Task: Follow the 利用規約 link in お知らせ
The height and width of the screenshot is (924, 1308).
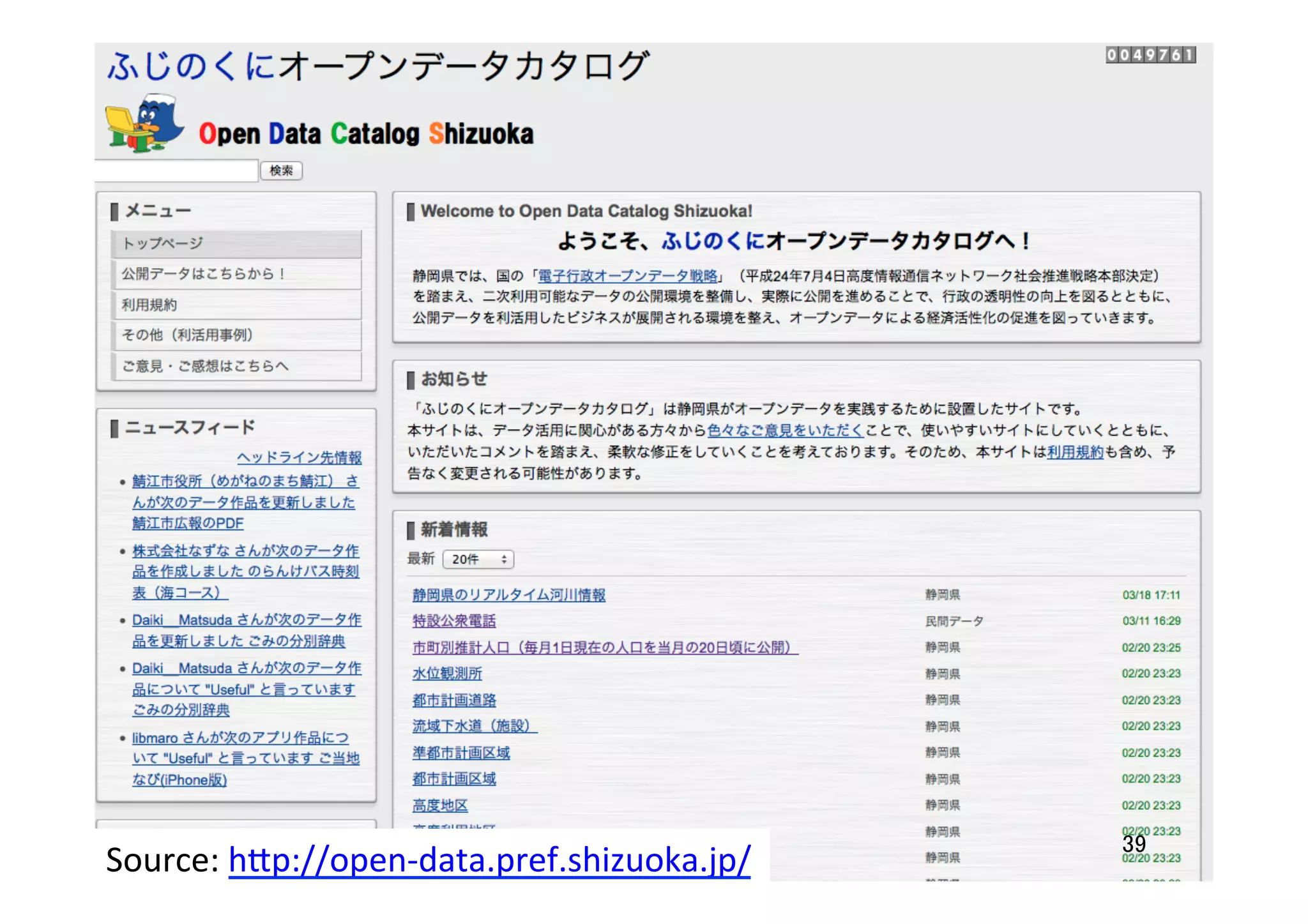Action: (1075, 452)
